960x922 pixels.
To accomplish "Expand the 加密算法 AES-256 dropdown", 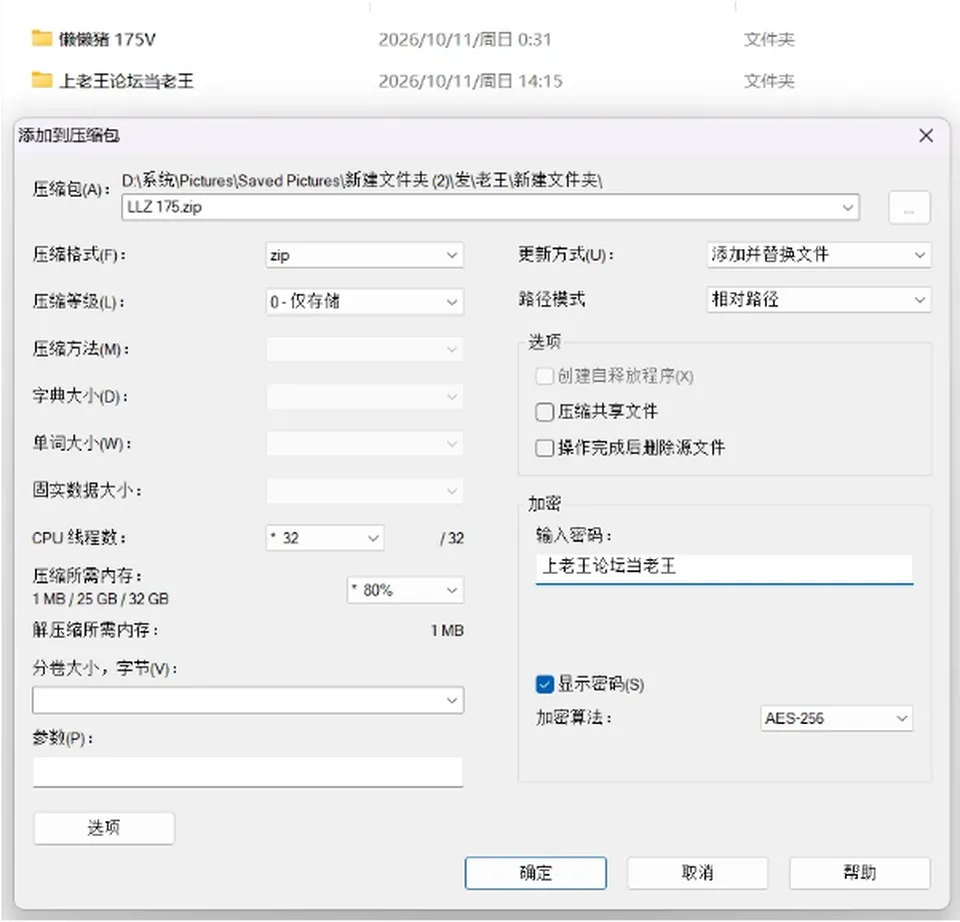I will tap(836, 718).
